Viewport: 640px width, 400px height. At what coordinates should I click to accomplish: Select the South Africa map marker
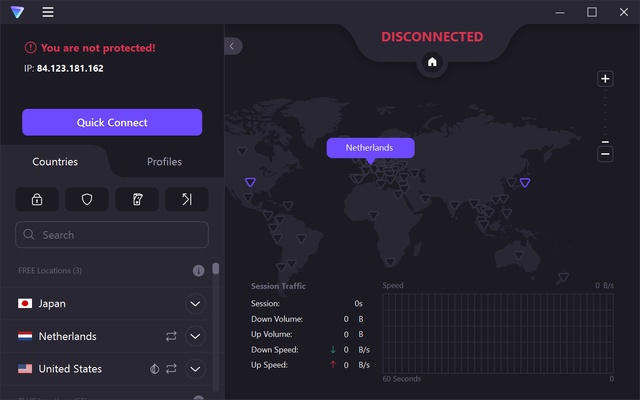point(390,262)
